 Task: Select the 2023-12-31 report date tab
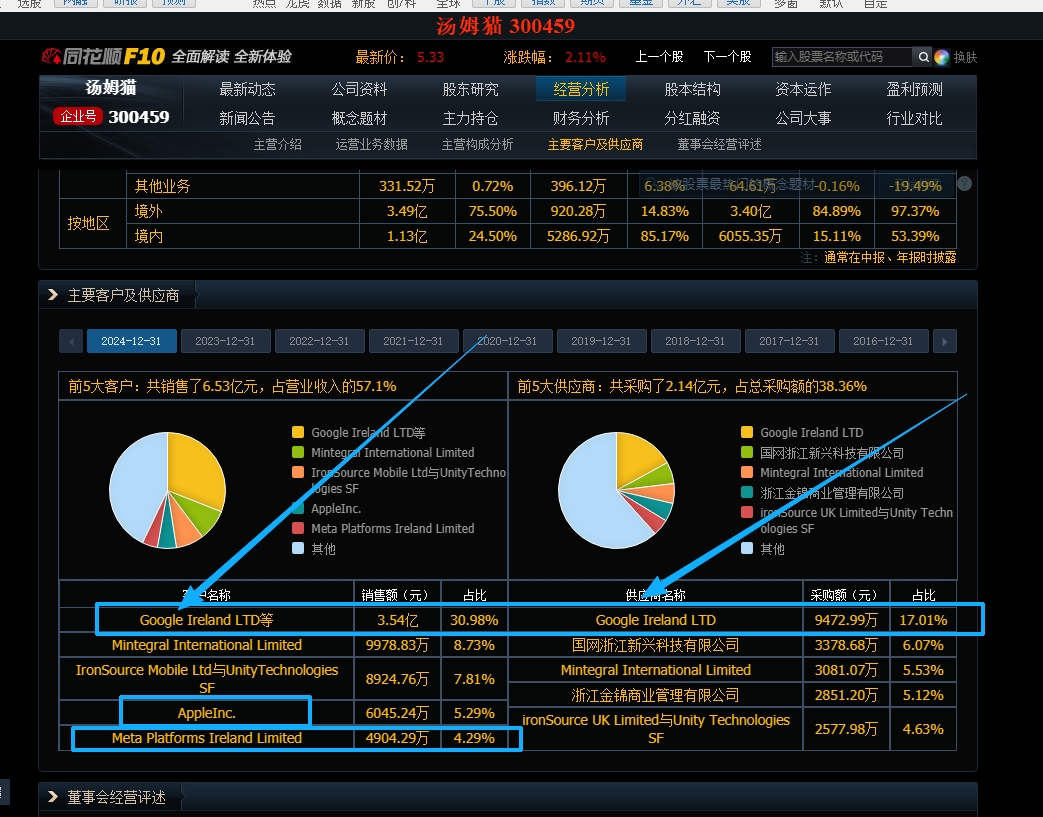[x=225, y=341]
